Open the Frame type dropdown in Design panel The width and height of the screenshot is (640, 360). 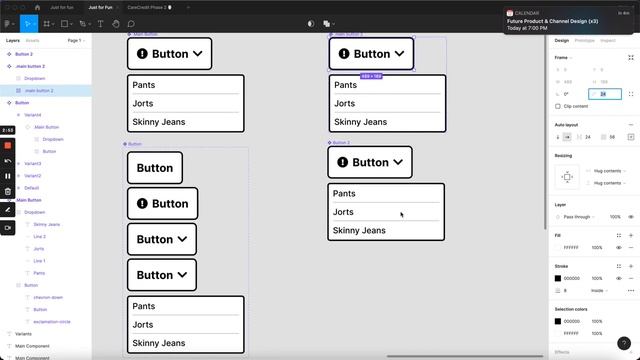(x=563, y=58)
